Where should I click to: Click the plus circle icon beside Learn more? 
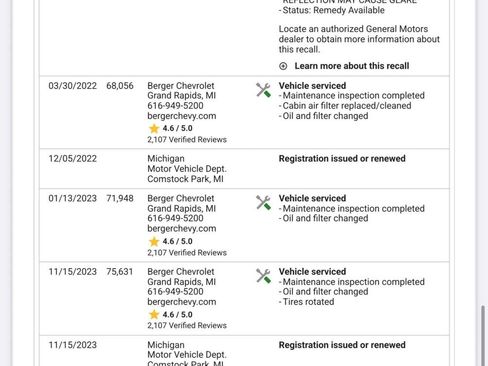(x=283, y=66)
